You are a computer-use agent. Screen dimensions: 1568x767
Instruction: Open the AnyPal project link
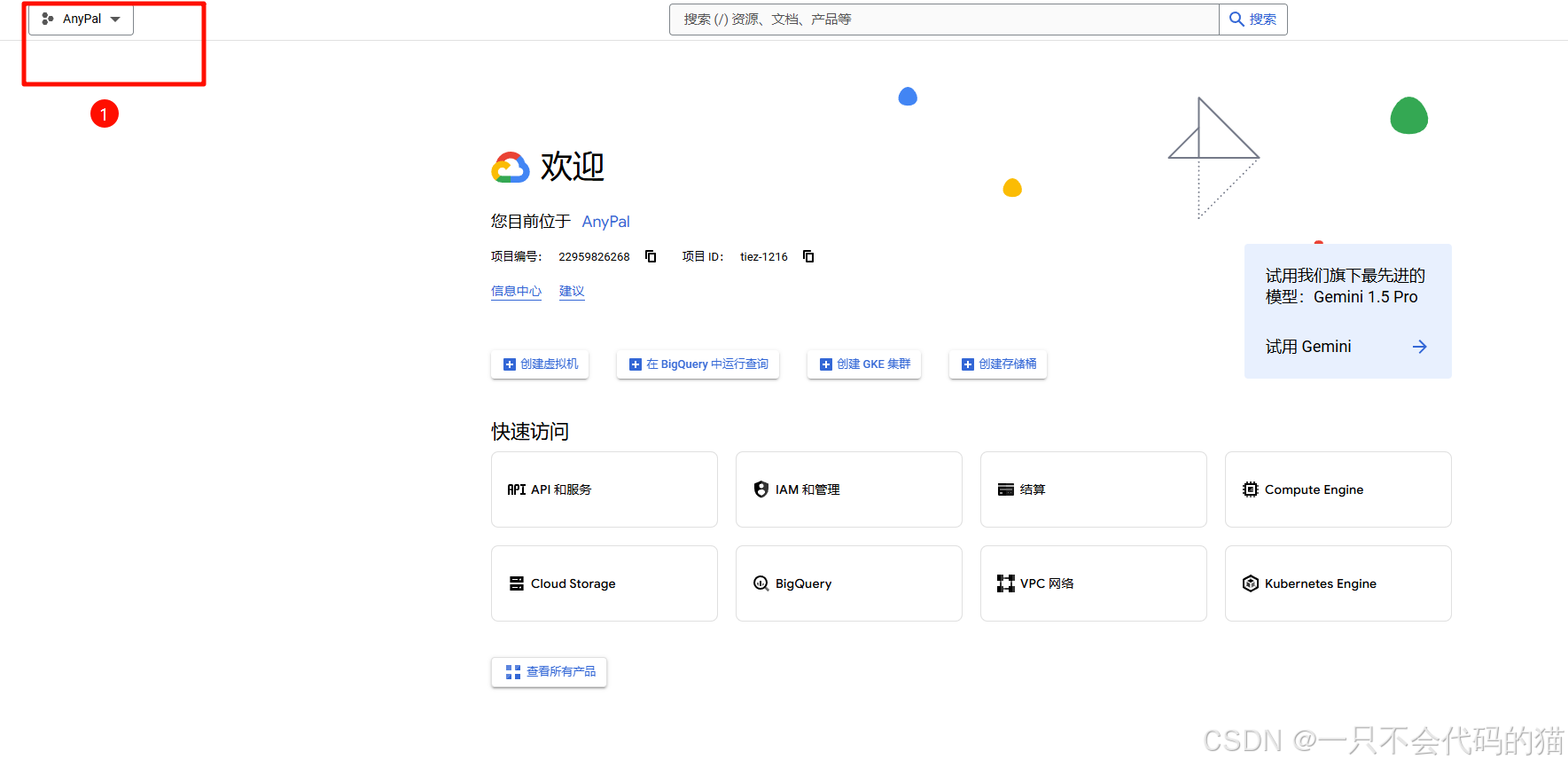pos(605,222)
